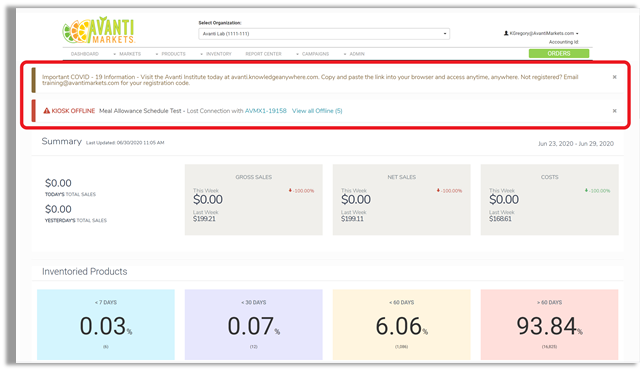Click the Gross Sales red down arrow

[290, 190]
